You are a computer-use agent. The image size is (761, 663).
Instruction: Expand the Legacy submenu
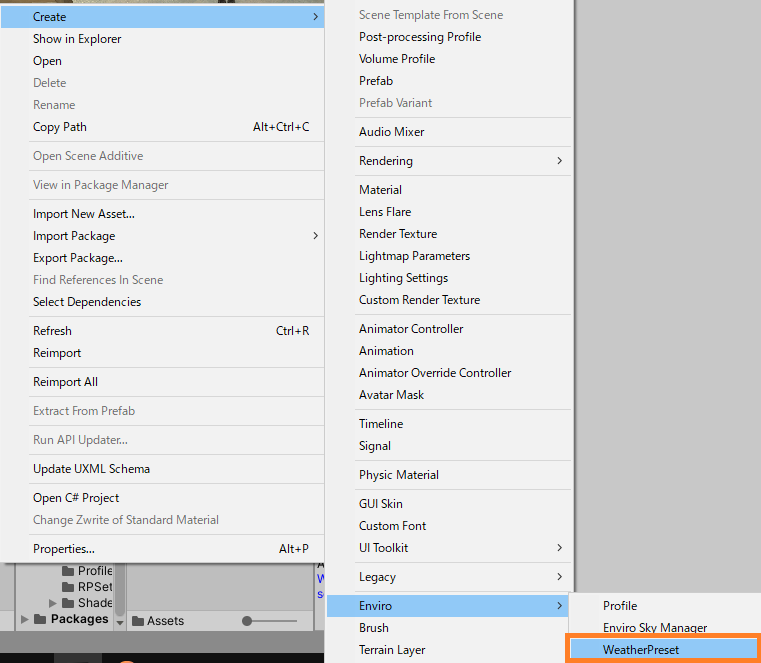coord(449,577)
